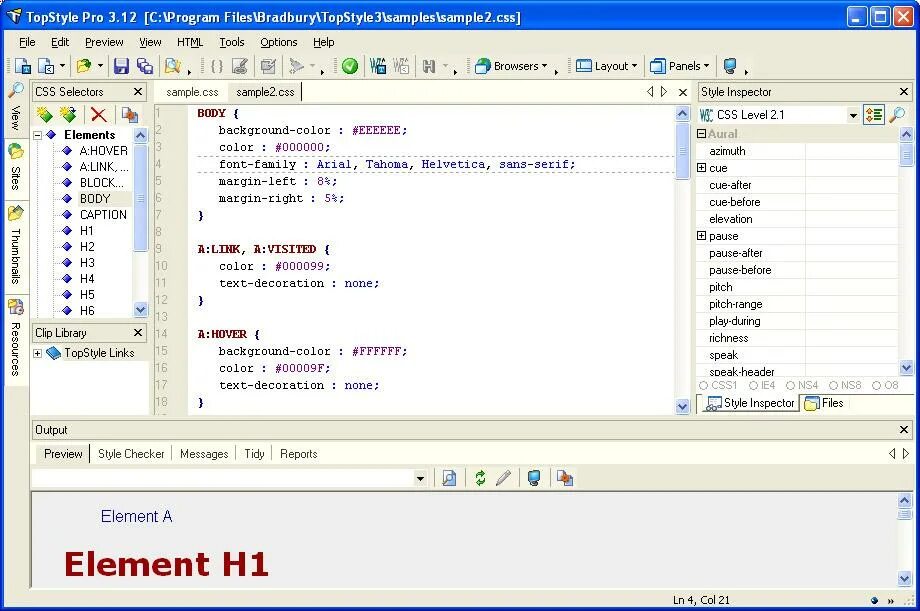This screenshot has height=611, width=920.
Task: Open the Resources sidebar panel
Action: point(15,337)
